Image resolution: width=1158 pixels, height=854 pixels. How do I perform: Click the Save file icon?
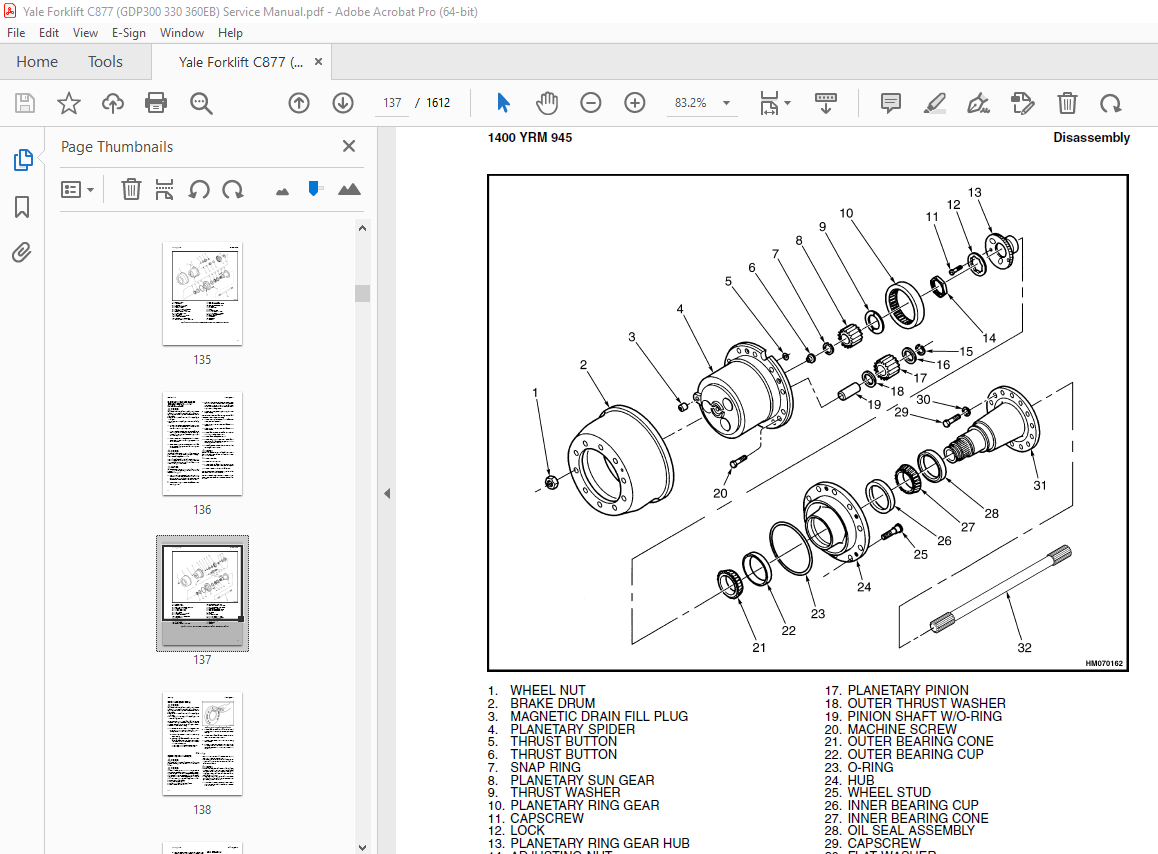click(x=25, y=103)
